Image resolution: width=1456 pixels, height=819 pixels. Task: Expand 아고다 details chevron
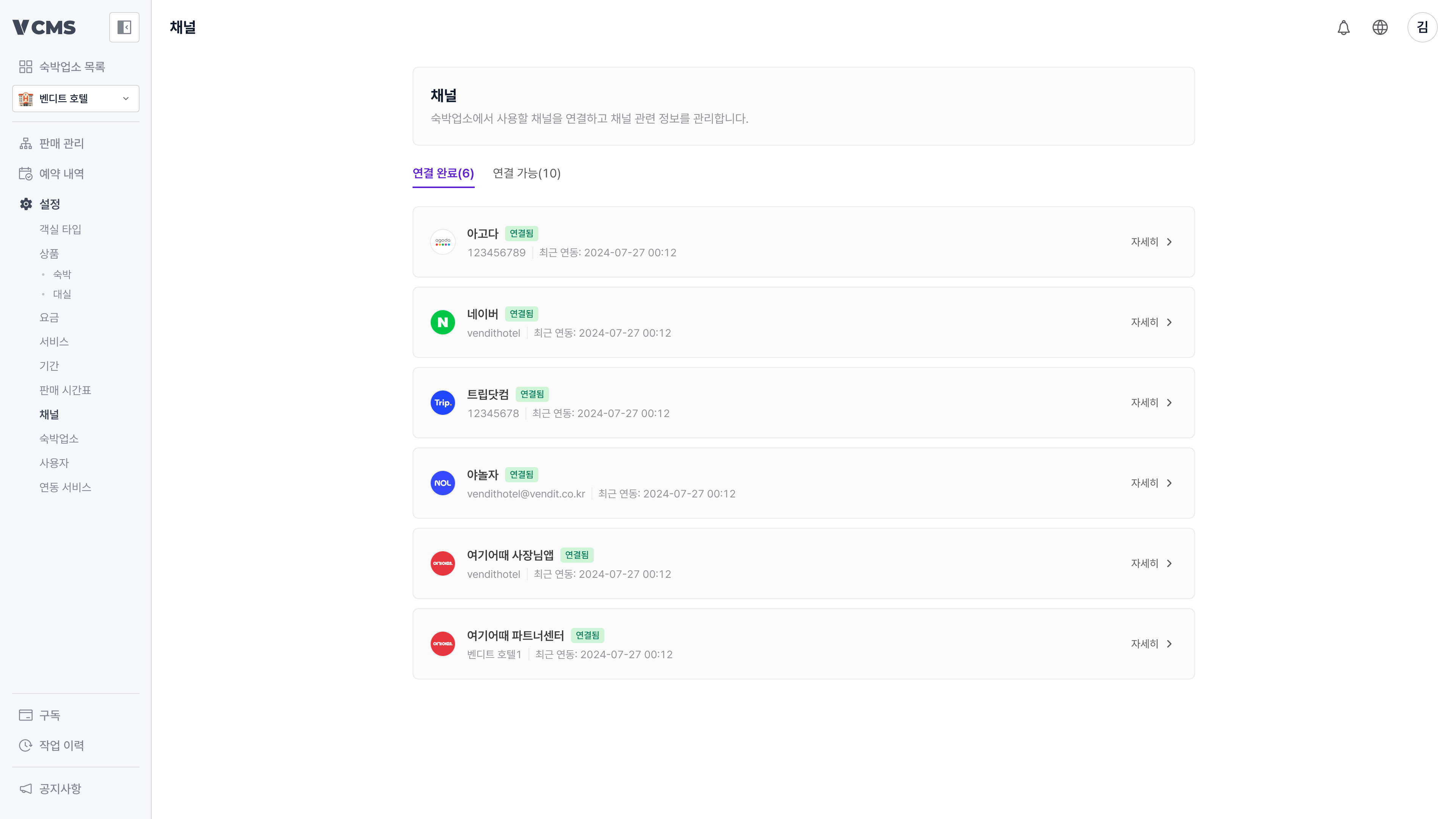click(1169, 242)
